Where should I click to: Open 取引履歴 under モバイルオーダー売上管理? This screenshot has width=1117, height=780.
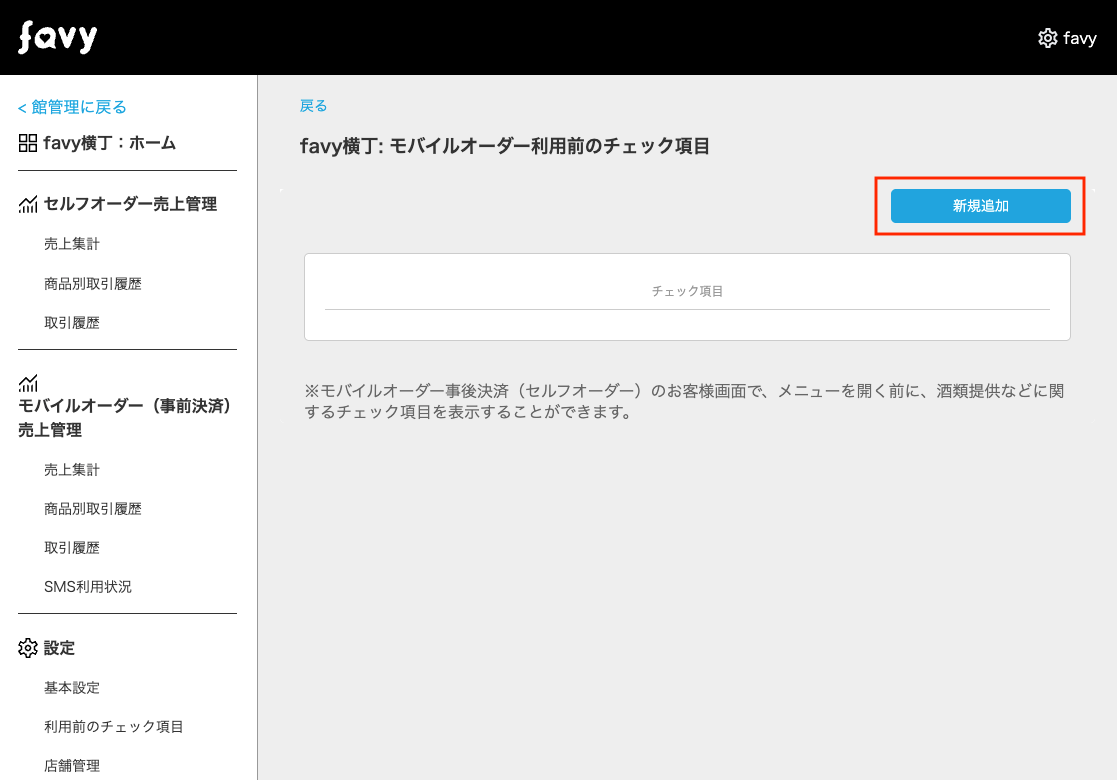(72, 548)
